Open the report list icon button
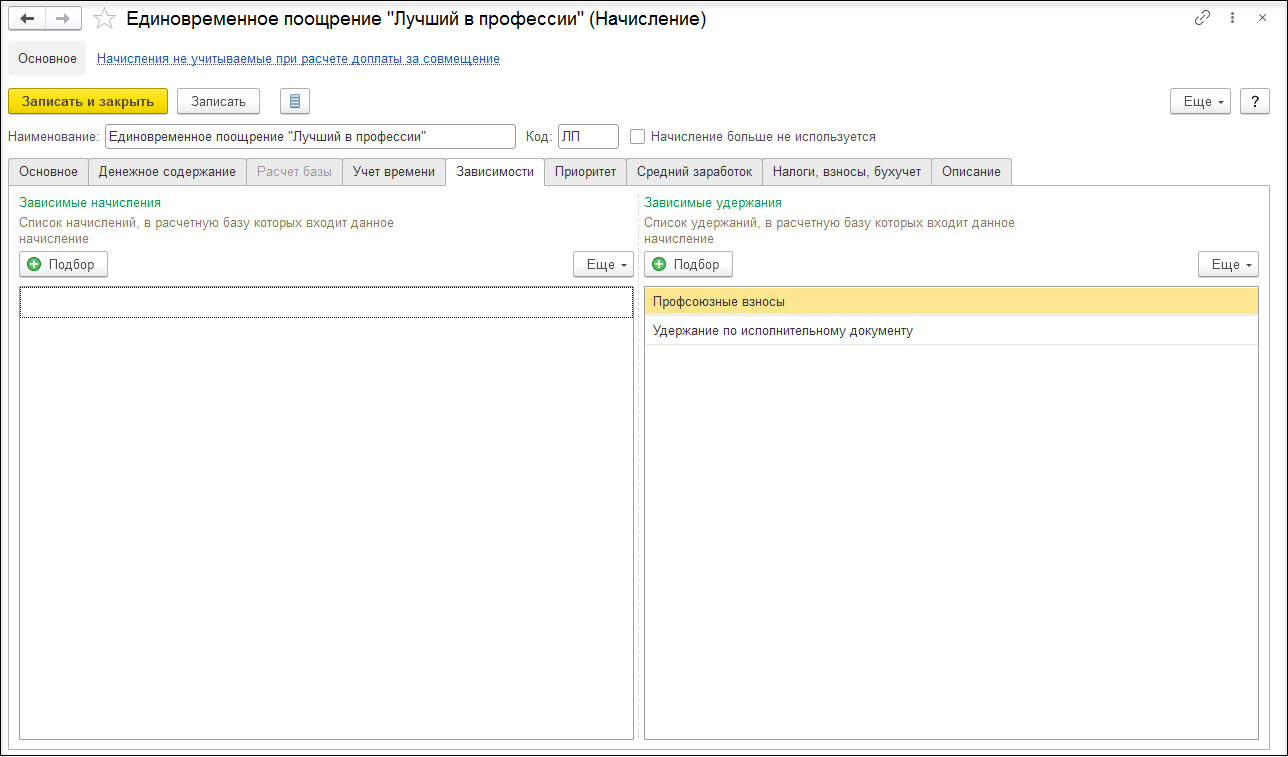1288x757 pixels. pos(296,101)
